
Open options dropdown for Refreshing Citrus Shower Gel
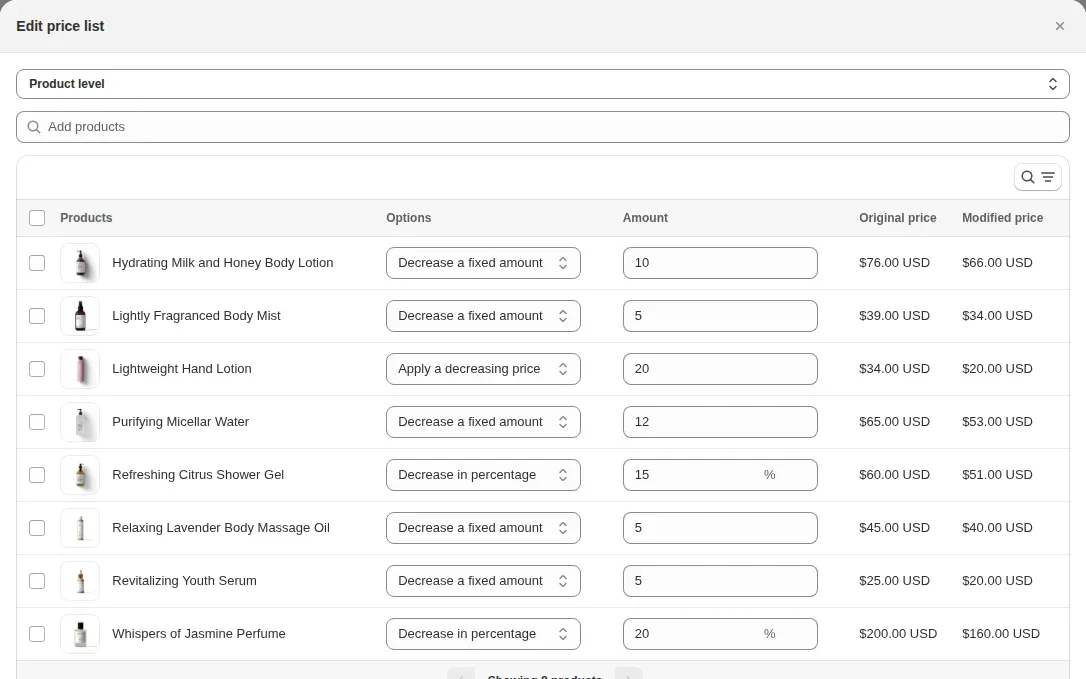coord(483,475)
